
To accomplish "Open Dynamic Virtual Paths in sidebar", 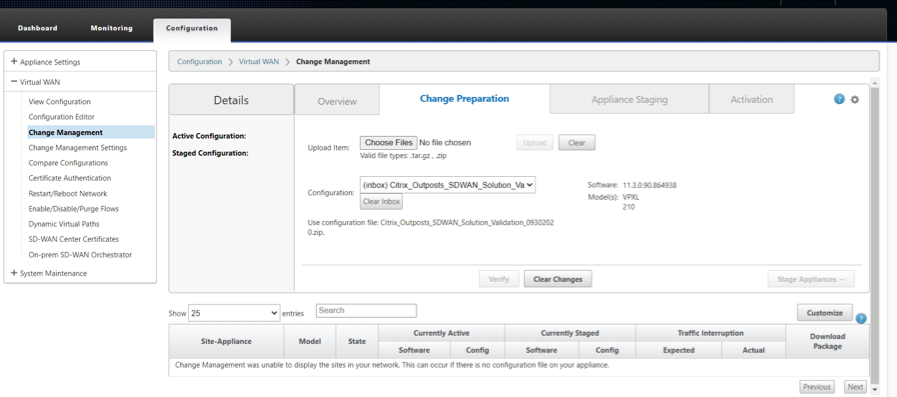I will [63, 224].
